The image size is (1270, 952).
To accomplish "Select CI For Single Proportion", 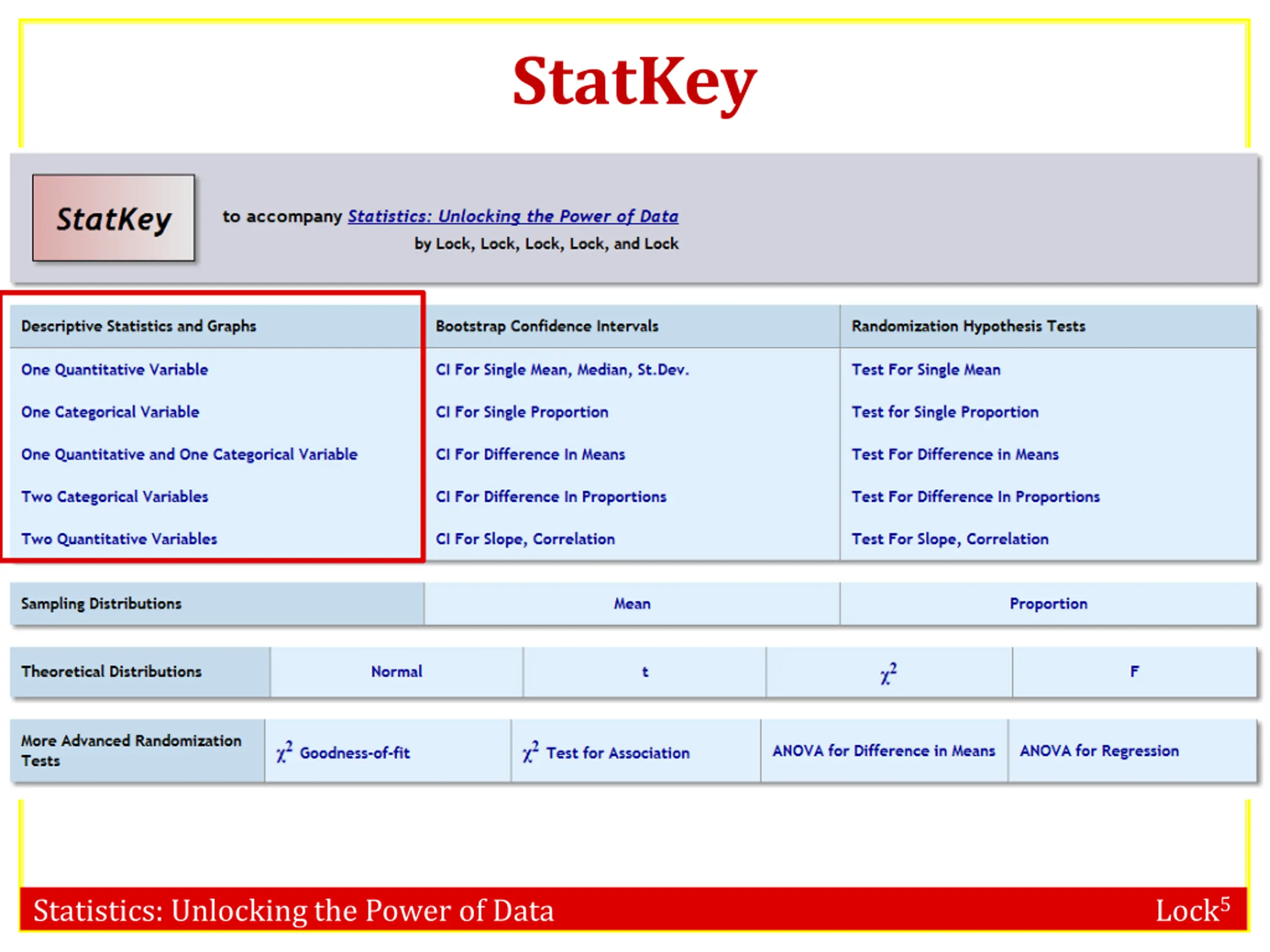I will (521, 412).
